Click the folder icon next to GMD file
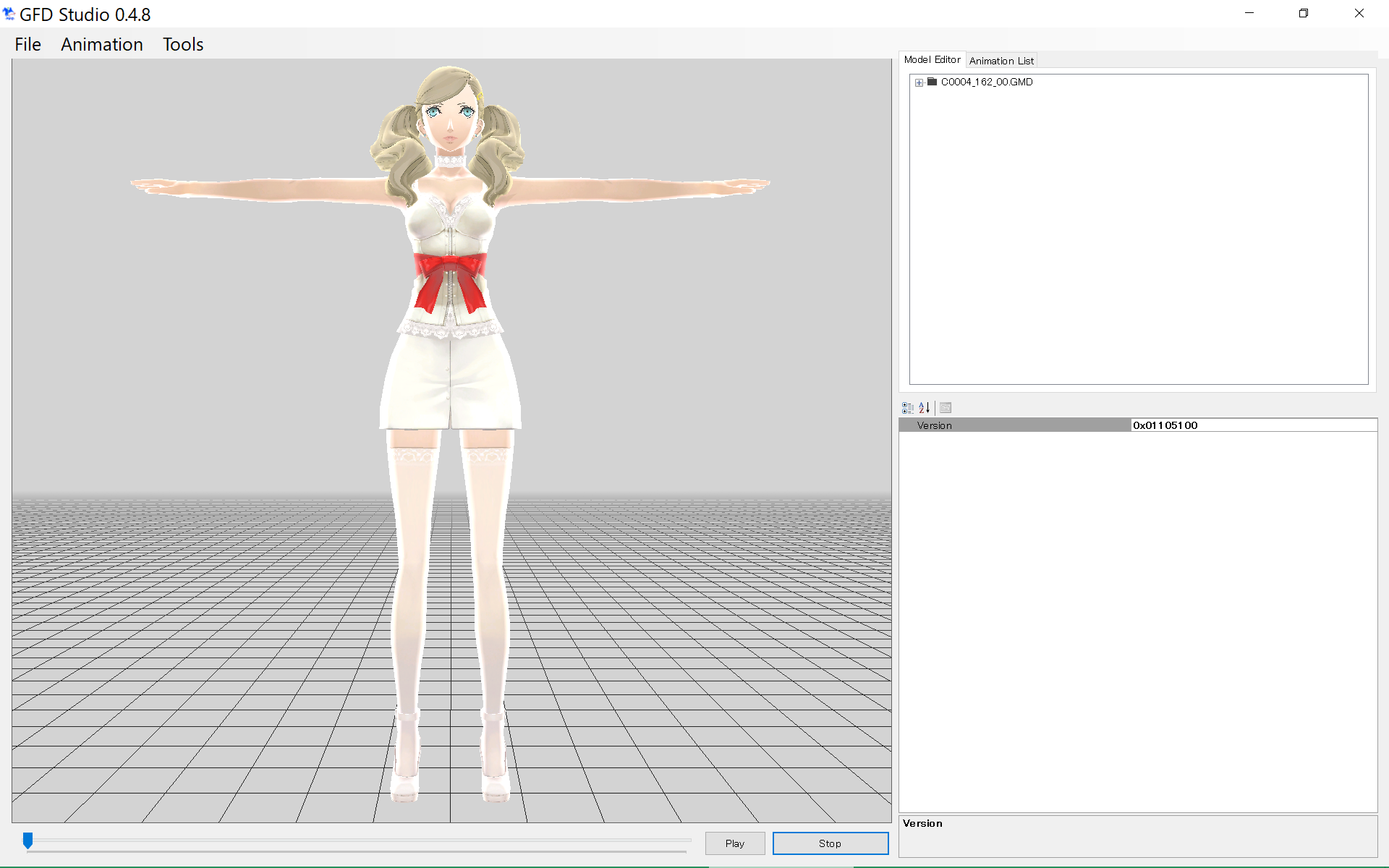 click(x=930, y=81)
